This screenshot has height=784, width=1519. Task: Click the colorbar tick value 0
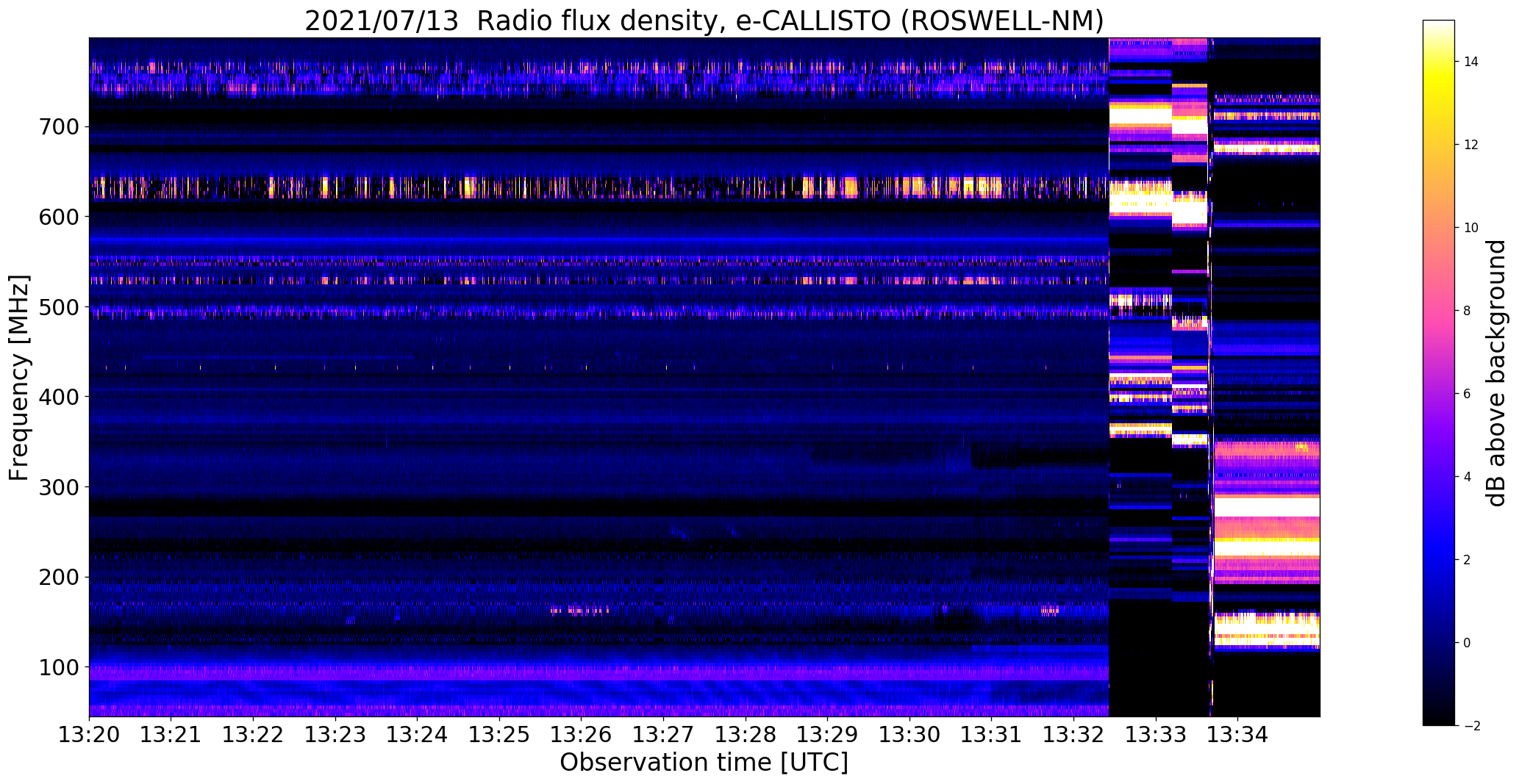1468,643
